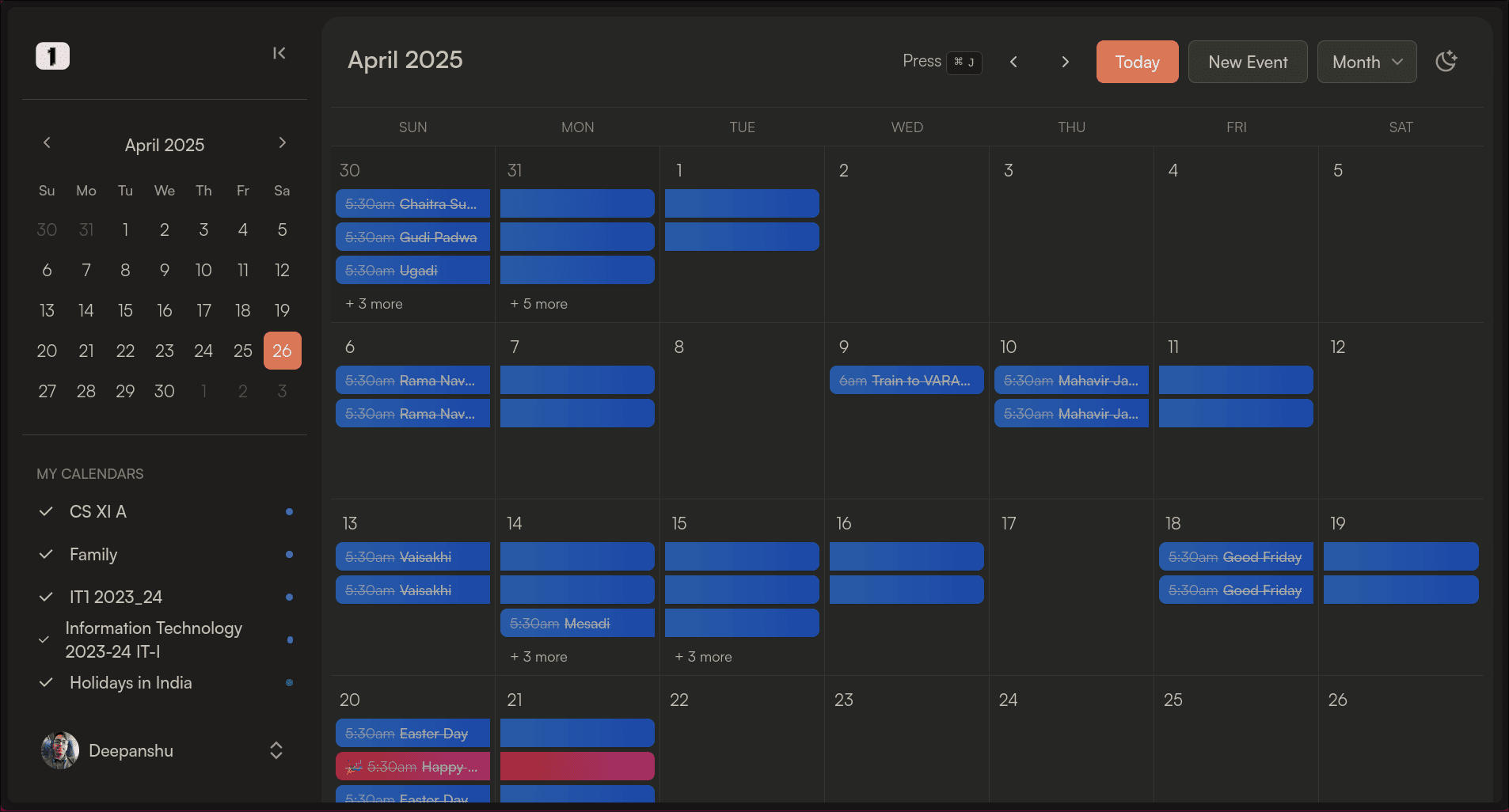
Task: Expand '+ 5 more' events on March 31
Action: [x=538, y=304]
